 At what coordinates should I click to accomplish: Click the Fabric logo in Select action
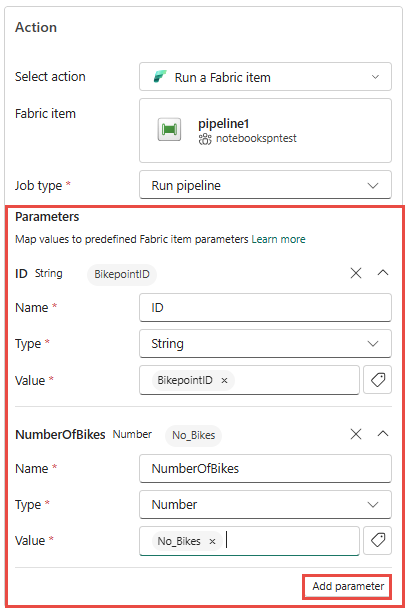(x=160, y=76)
